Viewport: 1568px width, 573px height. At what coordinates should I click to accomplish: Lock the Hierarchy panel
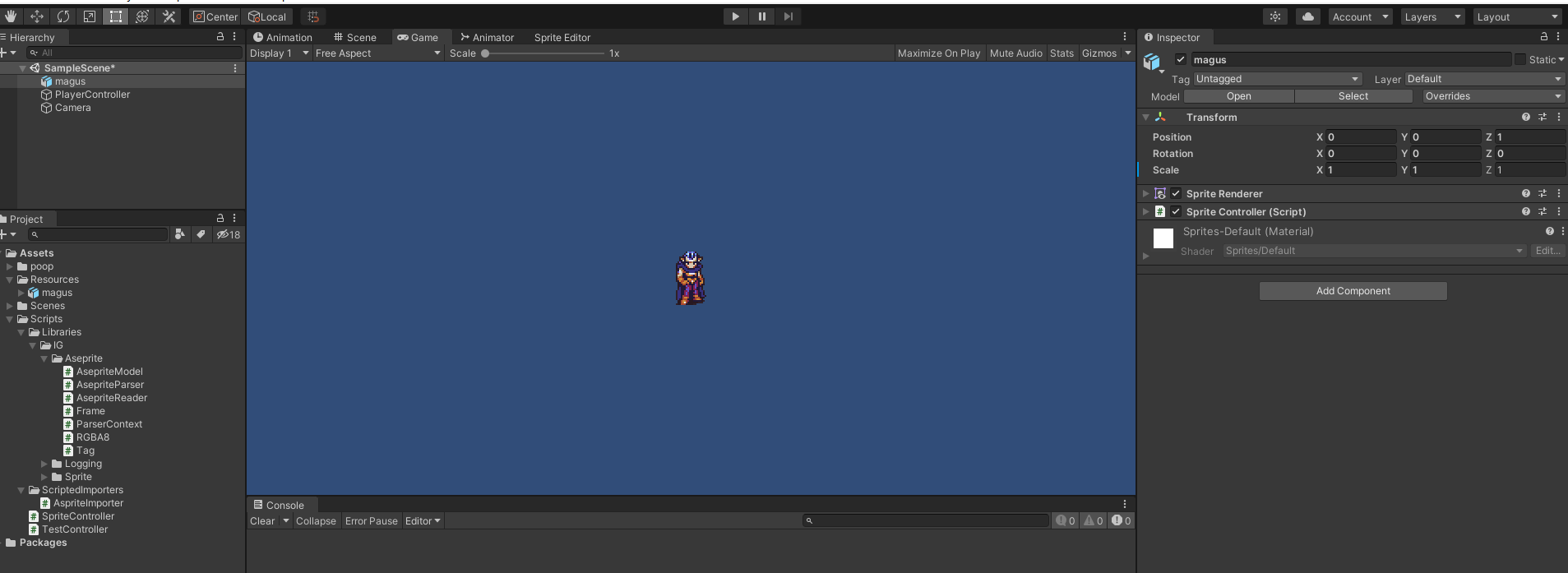click(220, 37)
